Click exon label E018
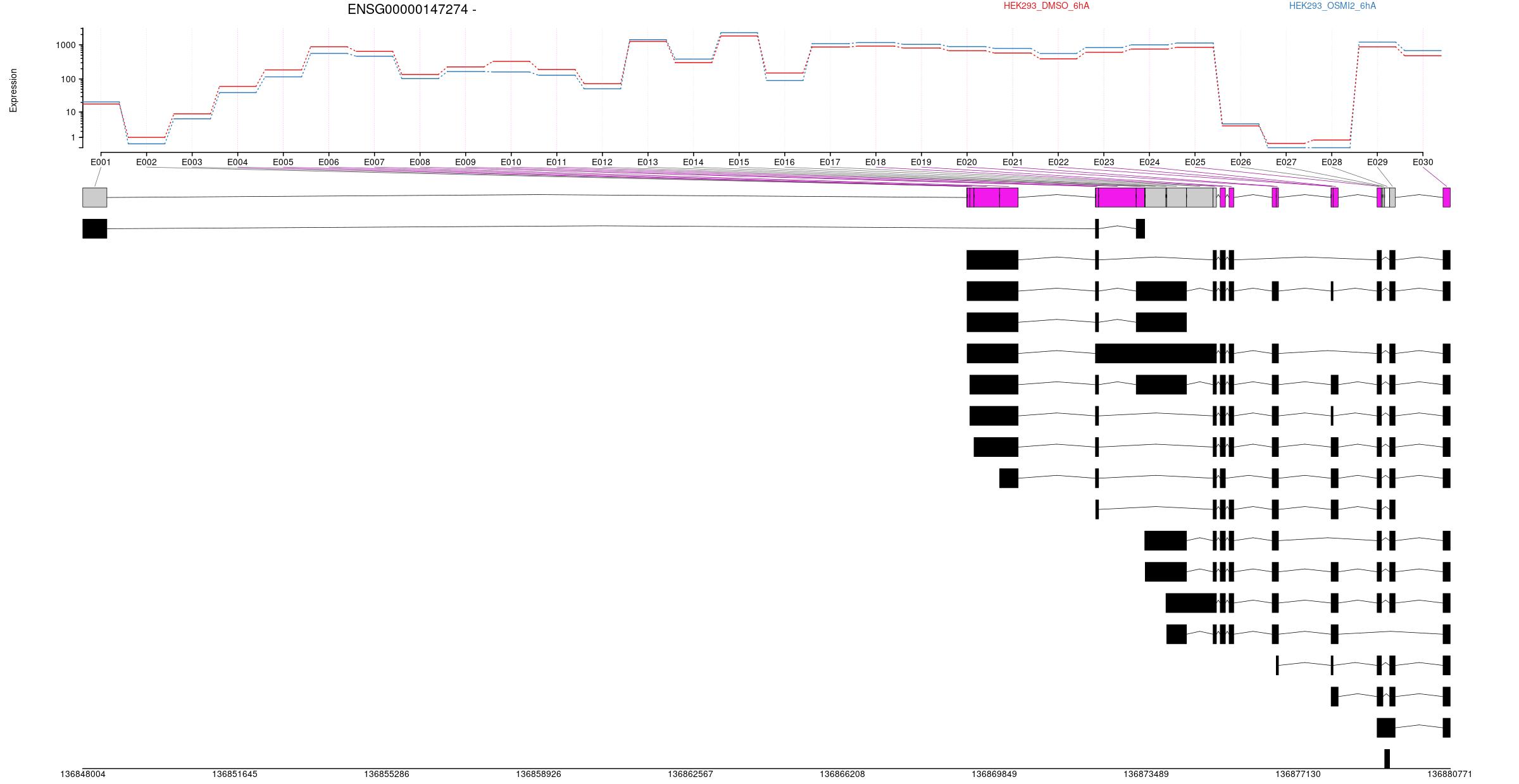 pos(875,162)
